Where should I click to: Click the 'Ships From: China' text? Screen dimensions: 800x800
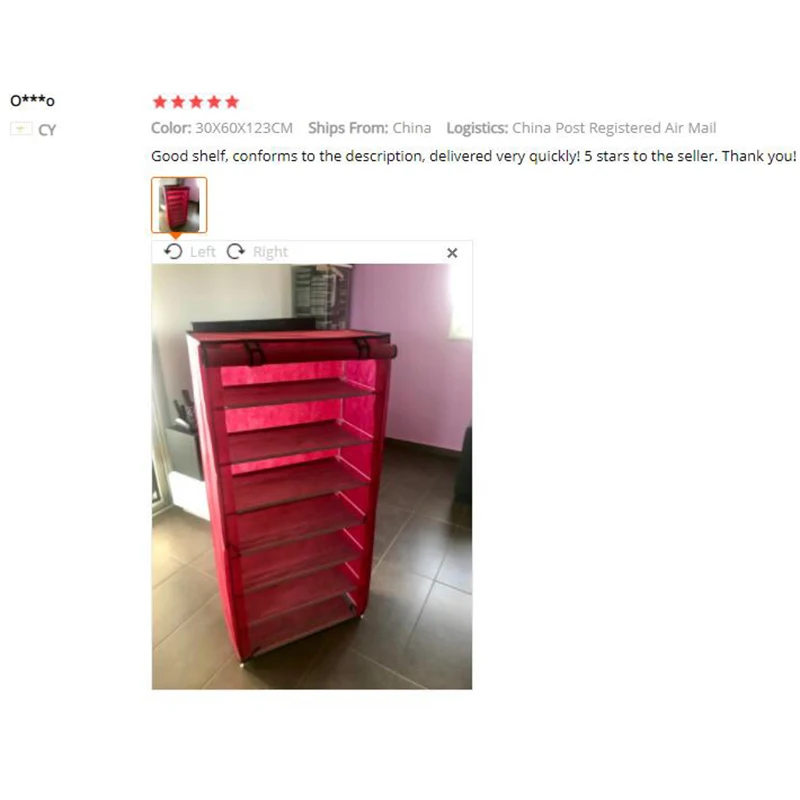coord(370,128)
